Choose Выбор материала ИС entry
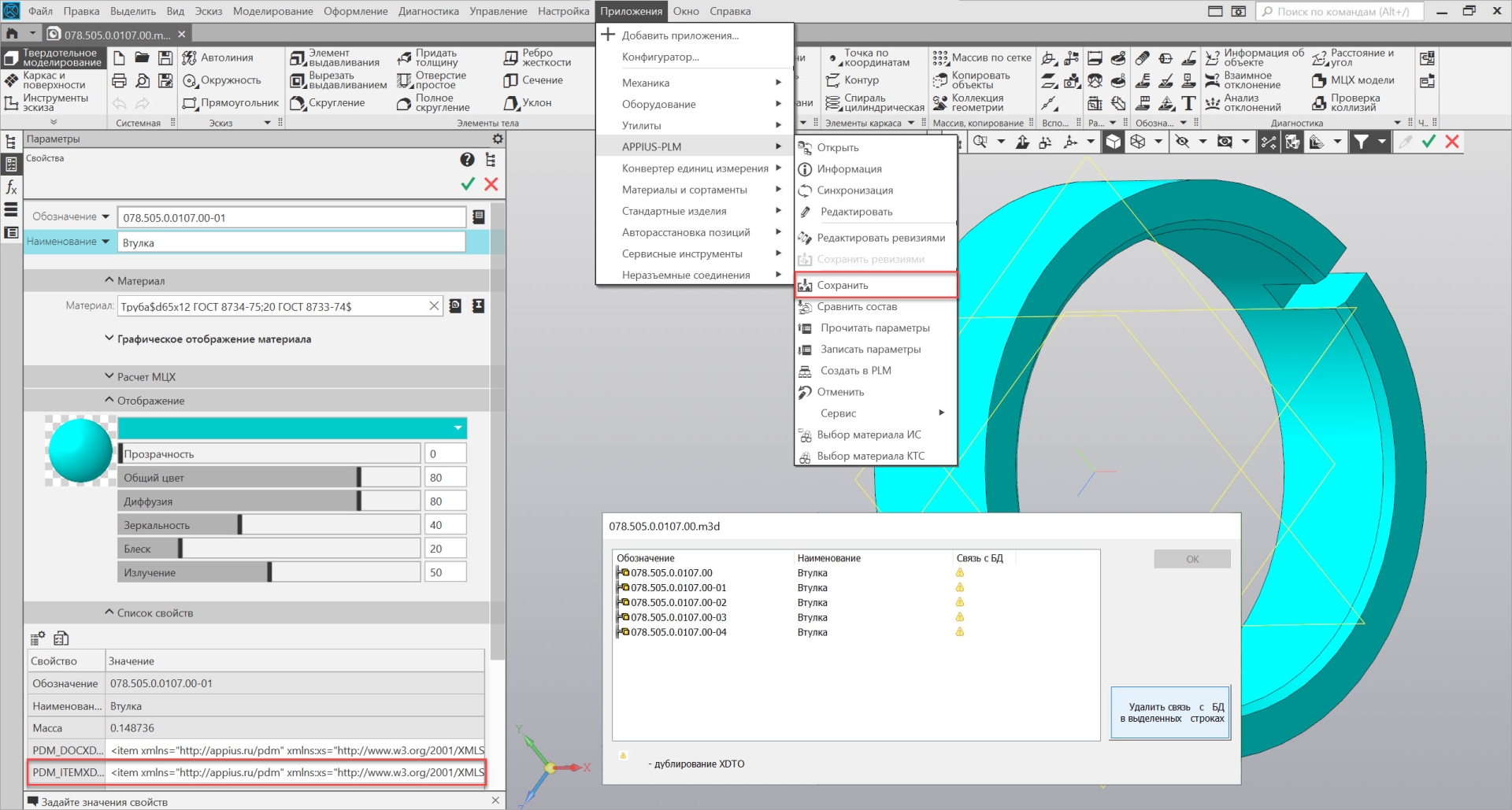The width and height of the screenshot is (1512, 810). (x=876, y=435)
